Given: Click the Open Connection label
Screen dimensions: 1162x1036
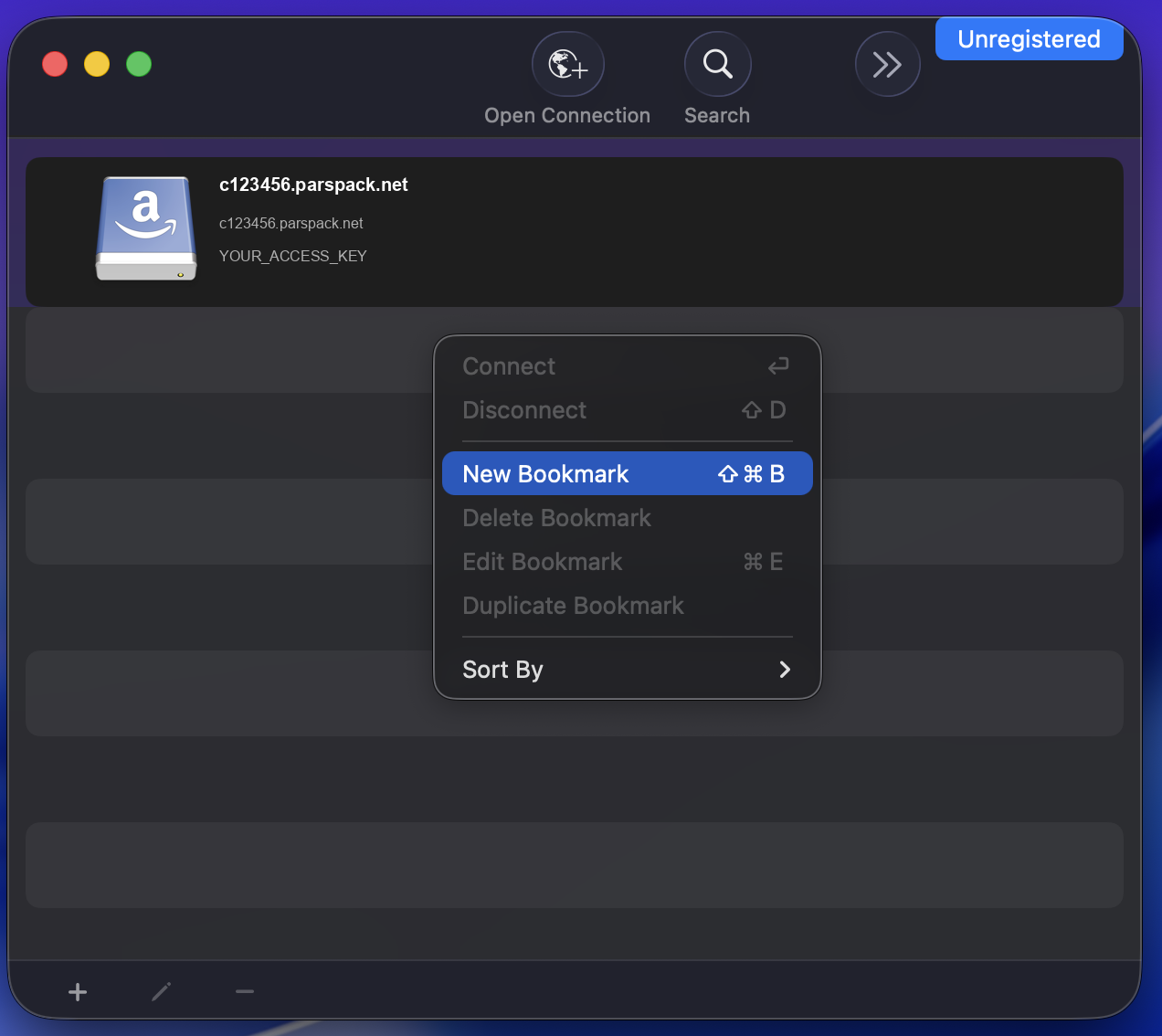Looking at the screenshot, I should coord(567,116).
